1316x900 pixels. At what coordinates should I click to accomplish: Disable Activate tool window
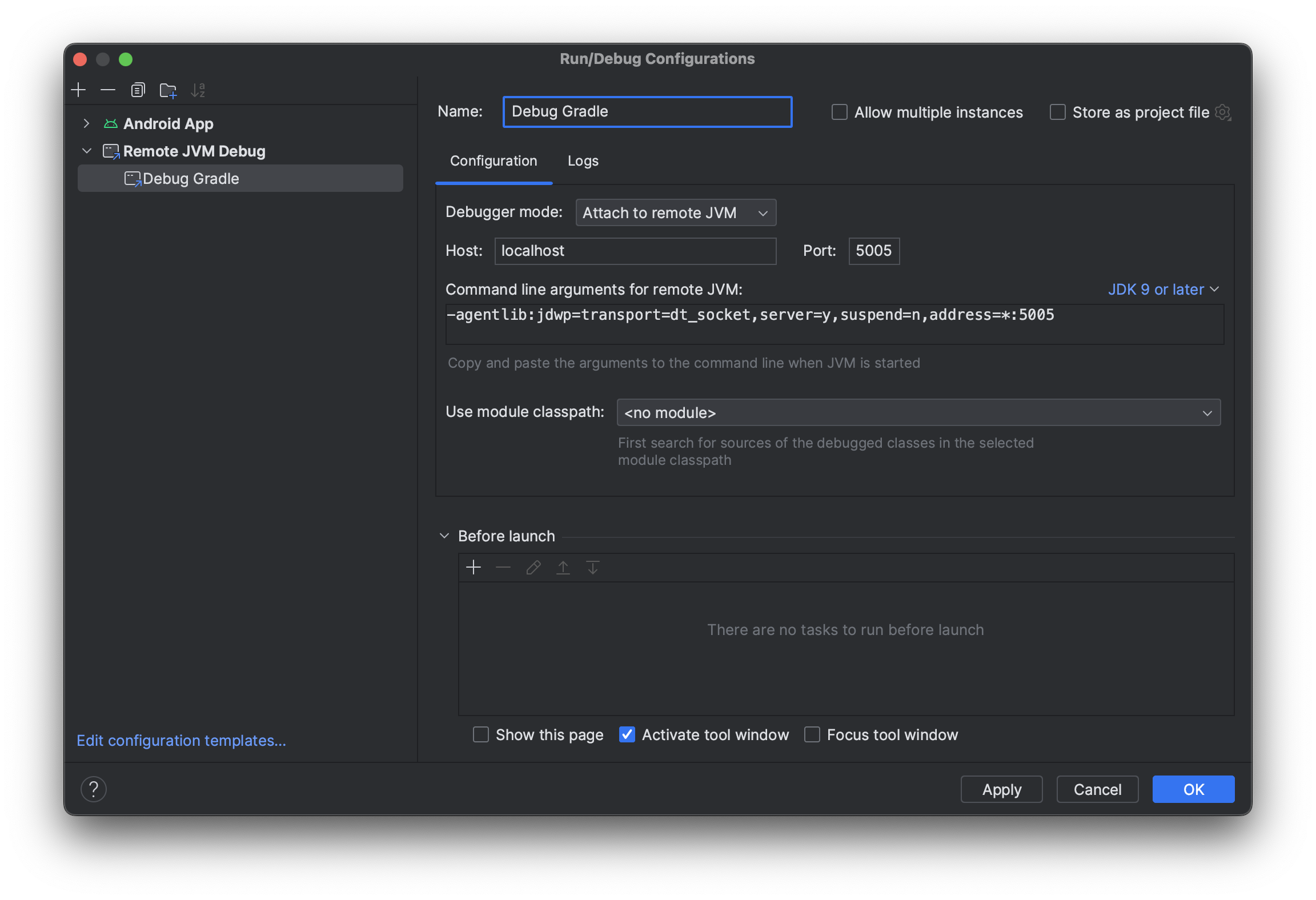pos(627,734)
